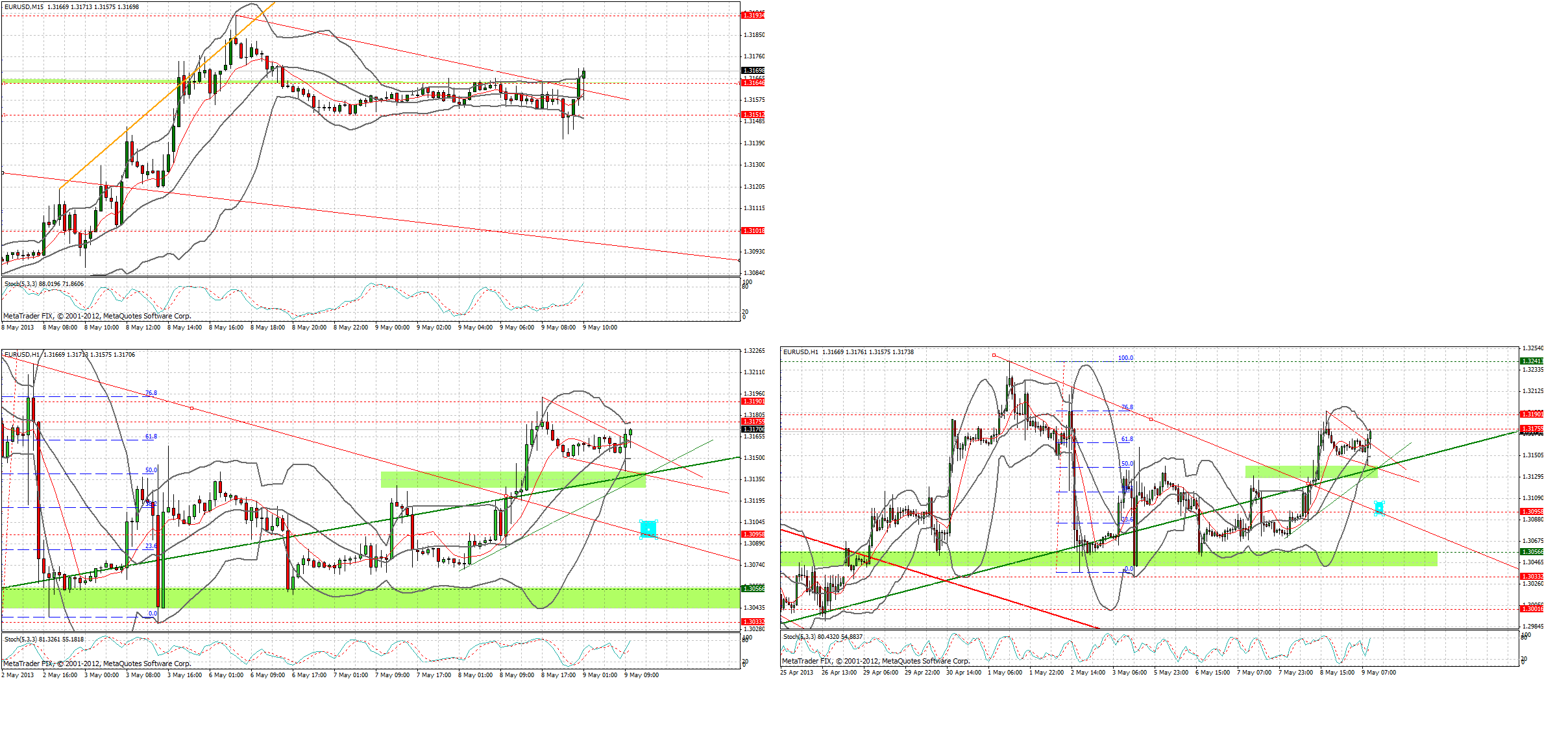1568x755 pixels.
Task: Click the 1.30016 red price label in right chart
Action: (1532, 608)
